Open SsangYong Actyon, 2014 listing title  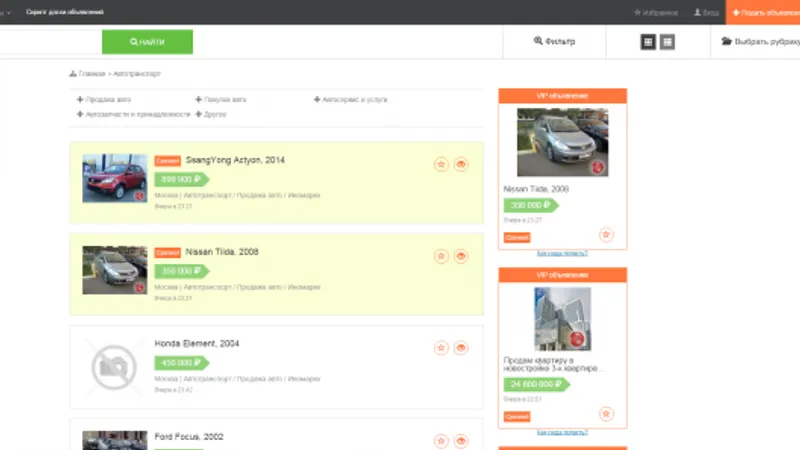(x=235, y=160)
